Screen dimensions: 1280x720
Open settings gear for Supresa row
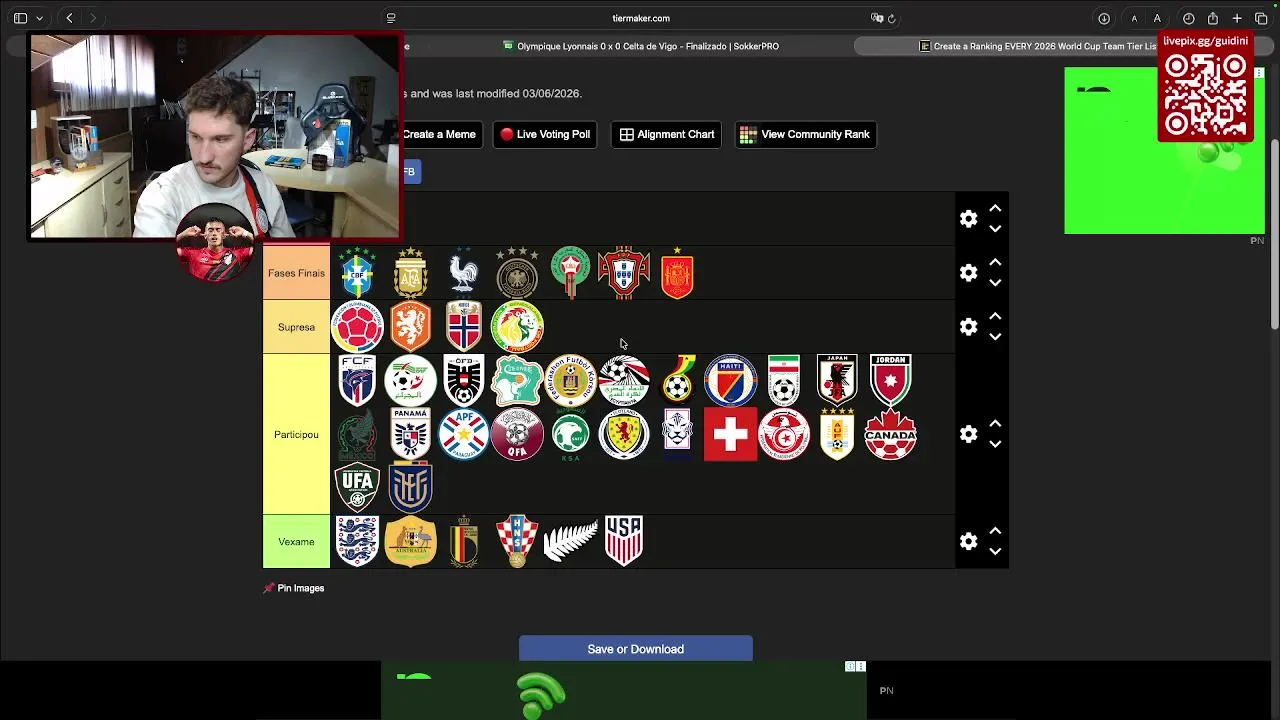[968, 327]
